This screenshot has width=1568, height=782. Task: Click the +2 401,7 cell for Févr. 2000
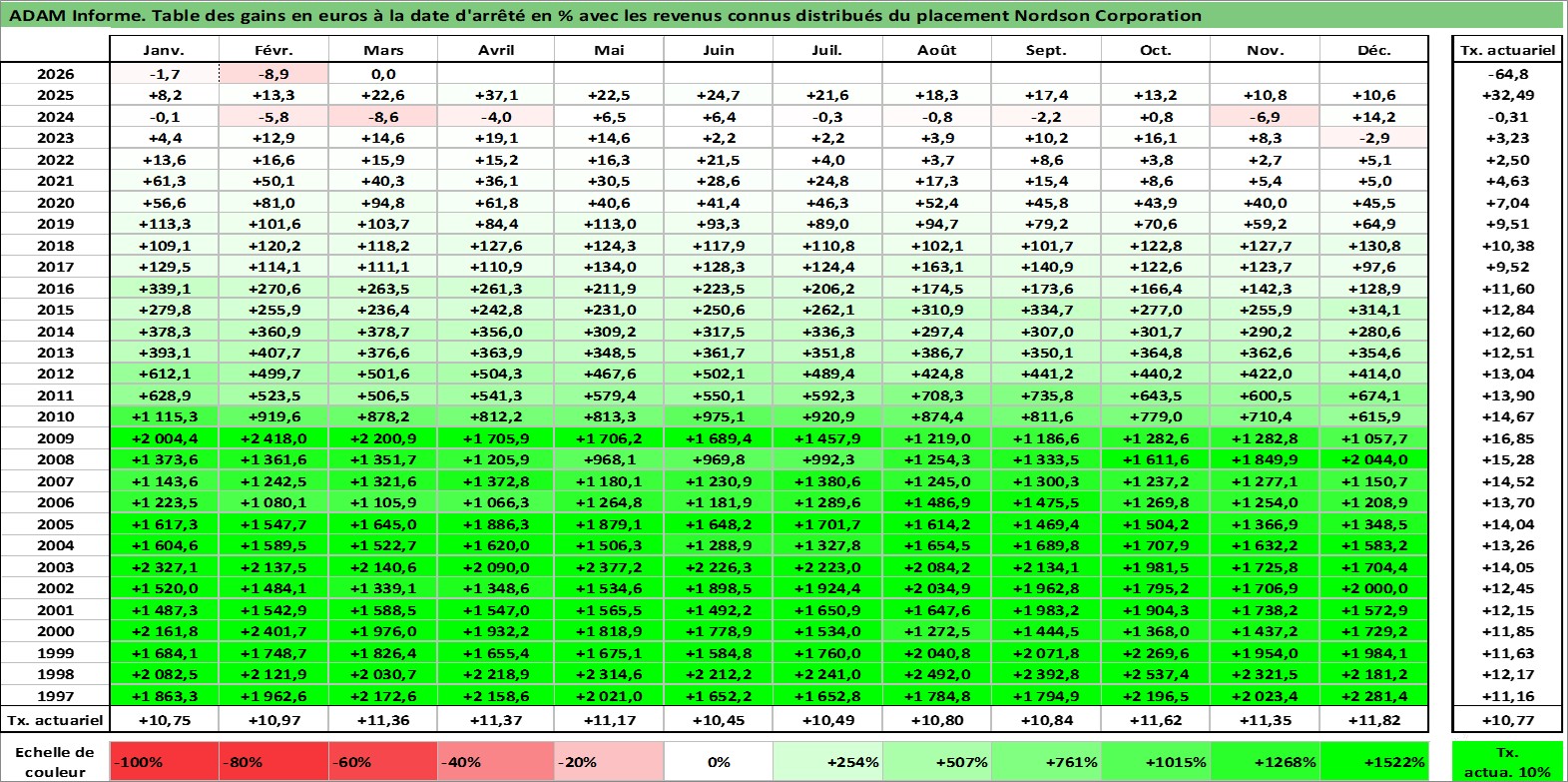point(273,631)
